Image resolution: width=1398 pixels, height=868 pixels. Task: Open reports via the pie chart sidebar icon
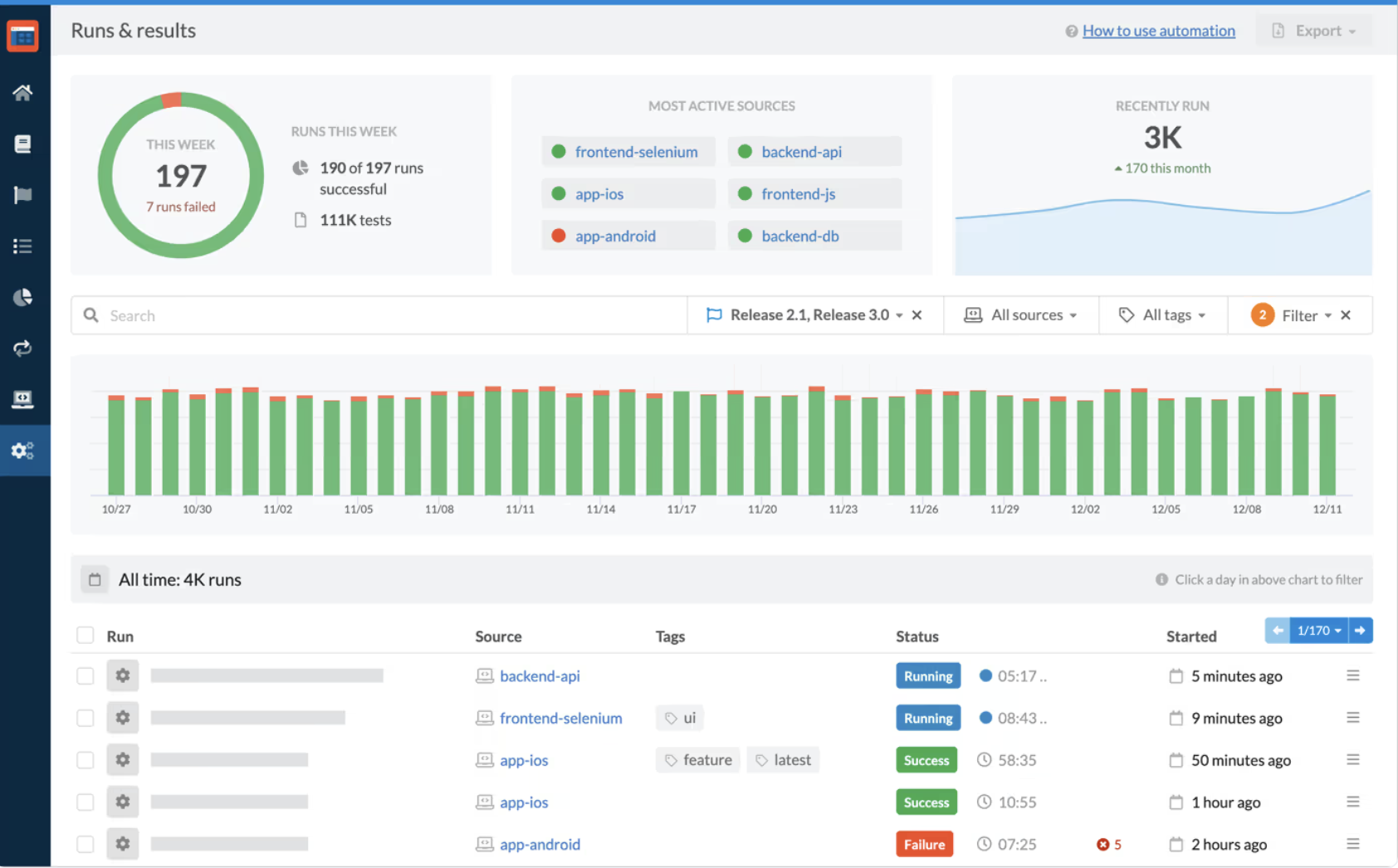[x=22, y=297]
